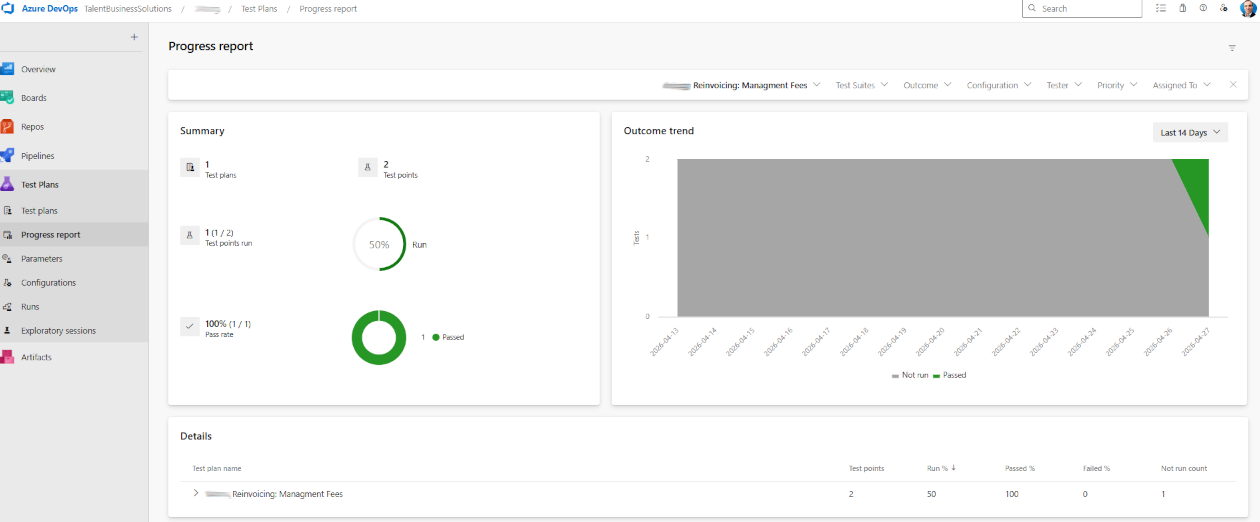Toggle the Passed trend legend swatch

(936, 375)
